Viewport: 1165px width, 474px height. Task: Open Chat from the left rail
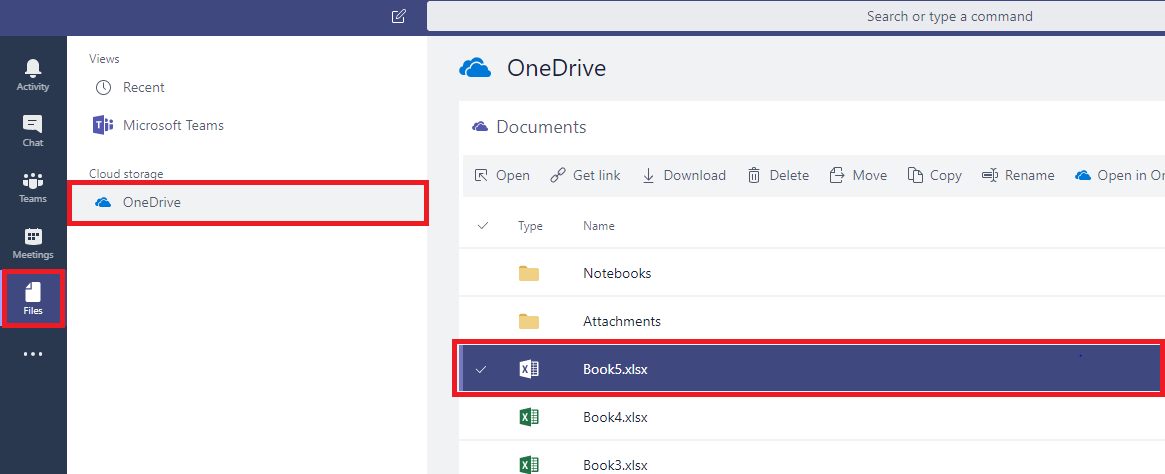[33, 131]
